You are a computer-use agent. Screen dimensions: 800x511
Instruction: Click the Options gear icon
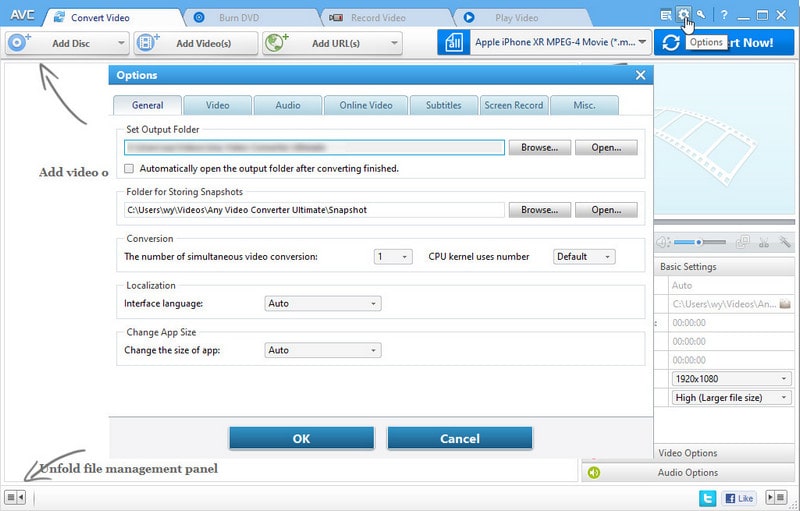click(x=684, y=15)
